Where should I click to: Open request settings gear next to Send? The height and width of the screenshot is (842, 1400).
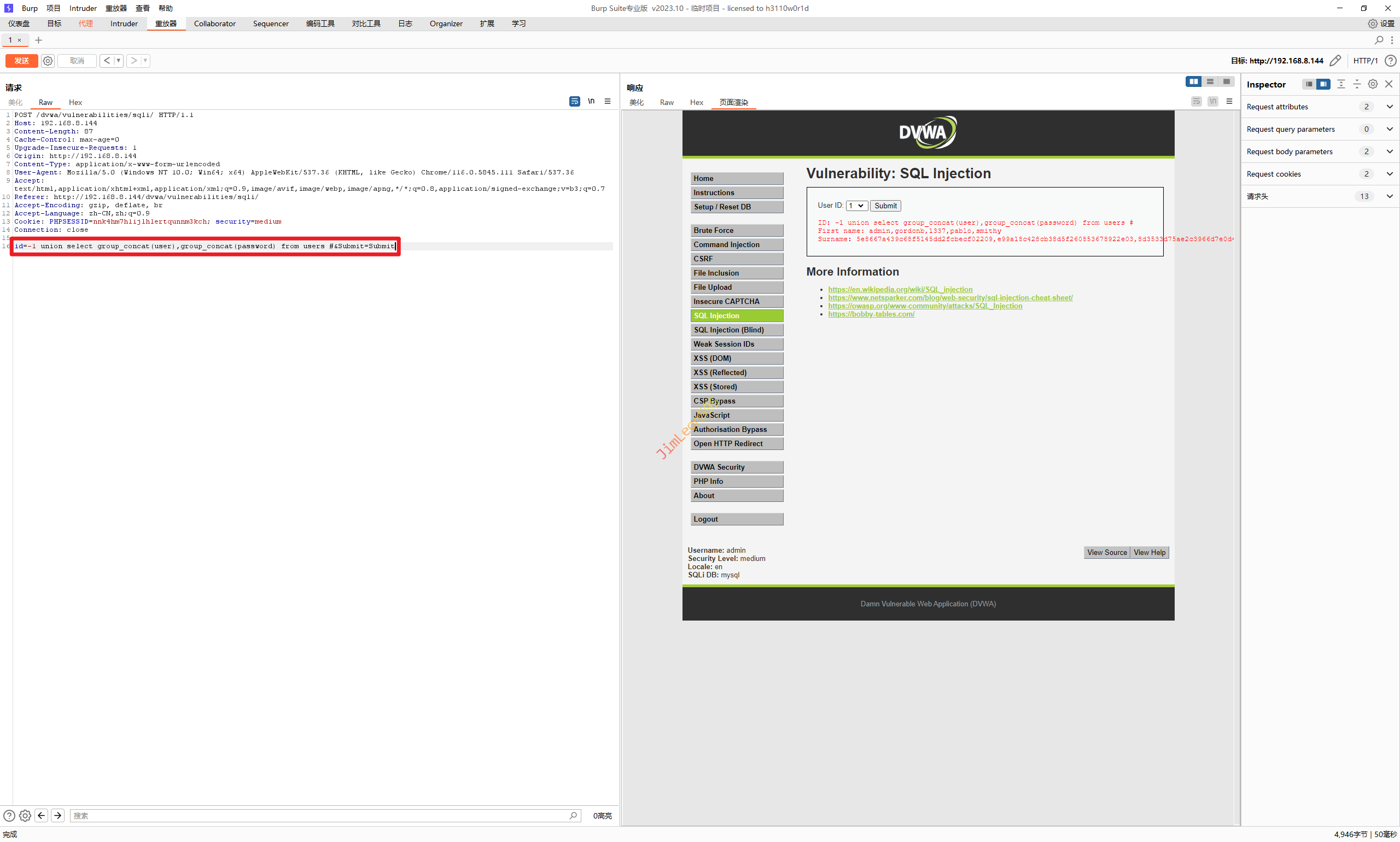click(48, 61)
